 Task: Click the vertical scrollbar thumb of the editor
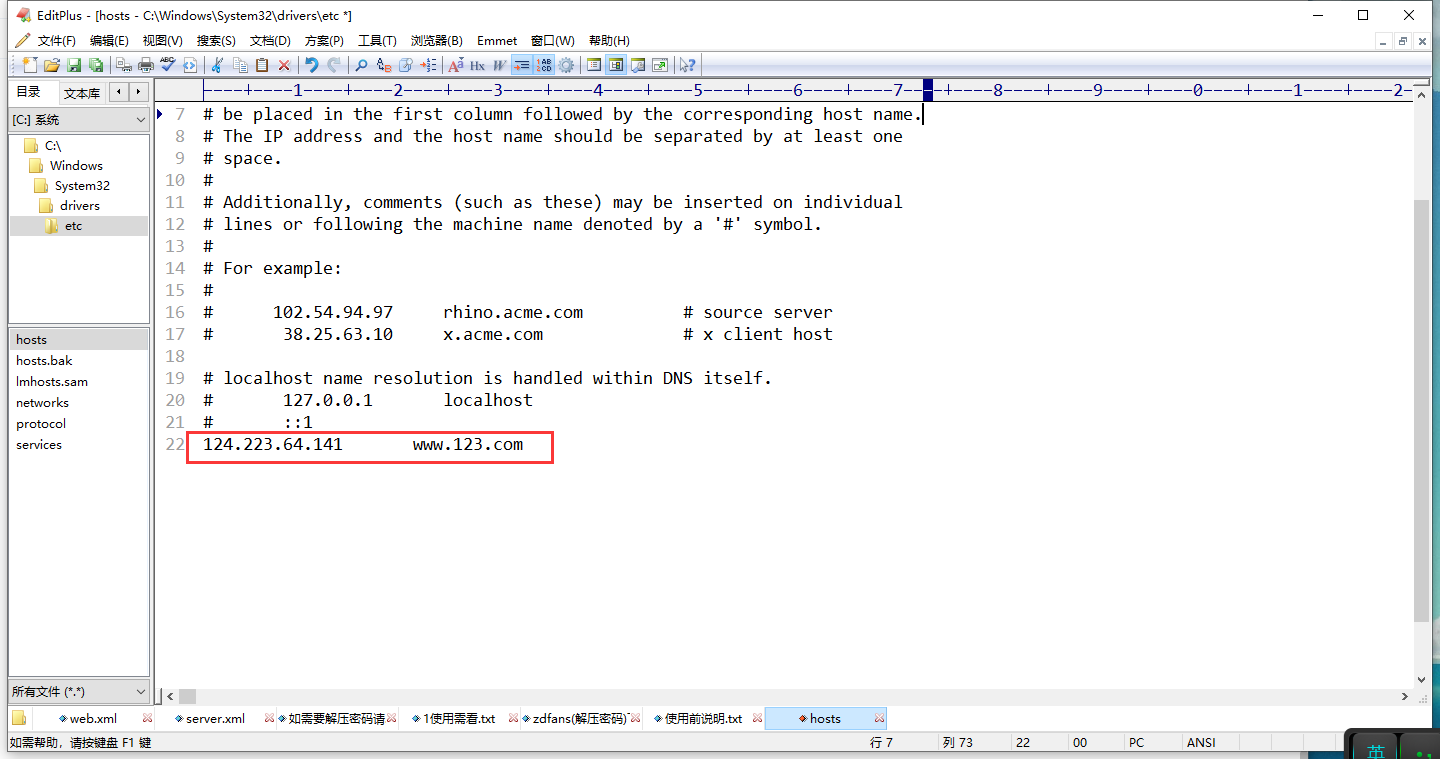1422,410
